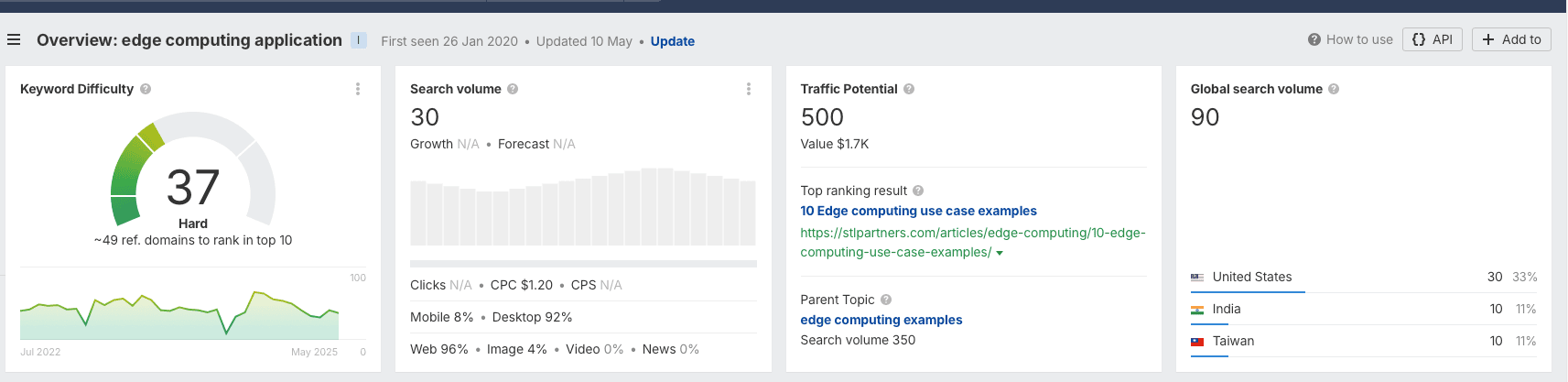Viewport: 1568px width, 382px height.
Task: Click the informational intent badge beside title
Action: point(359,40)
